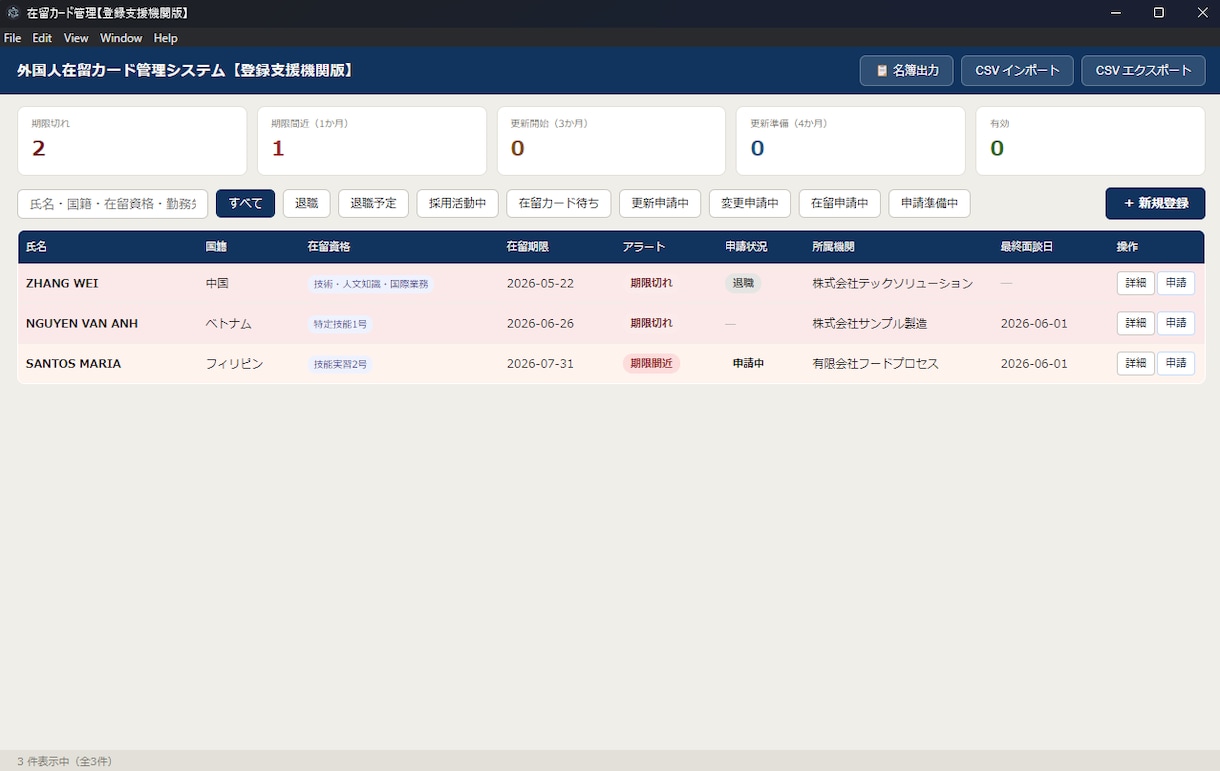Screen dimensions: 1220x771
Task: Click 有限会社フードプロセス cell
Action: (876, 363)
